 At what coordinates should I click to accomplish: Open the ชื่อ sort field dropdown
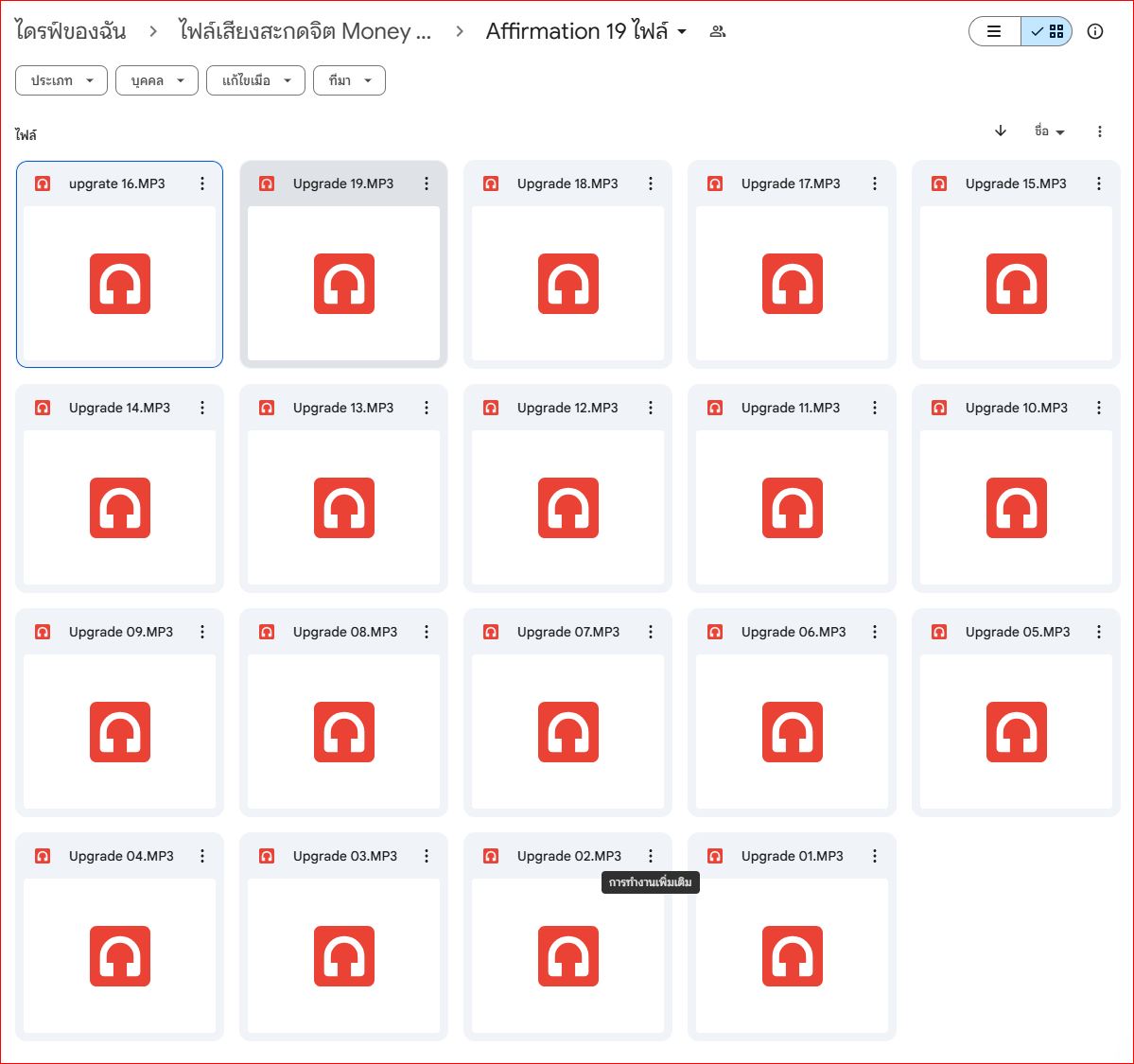tap(1050, 131)
